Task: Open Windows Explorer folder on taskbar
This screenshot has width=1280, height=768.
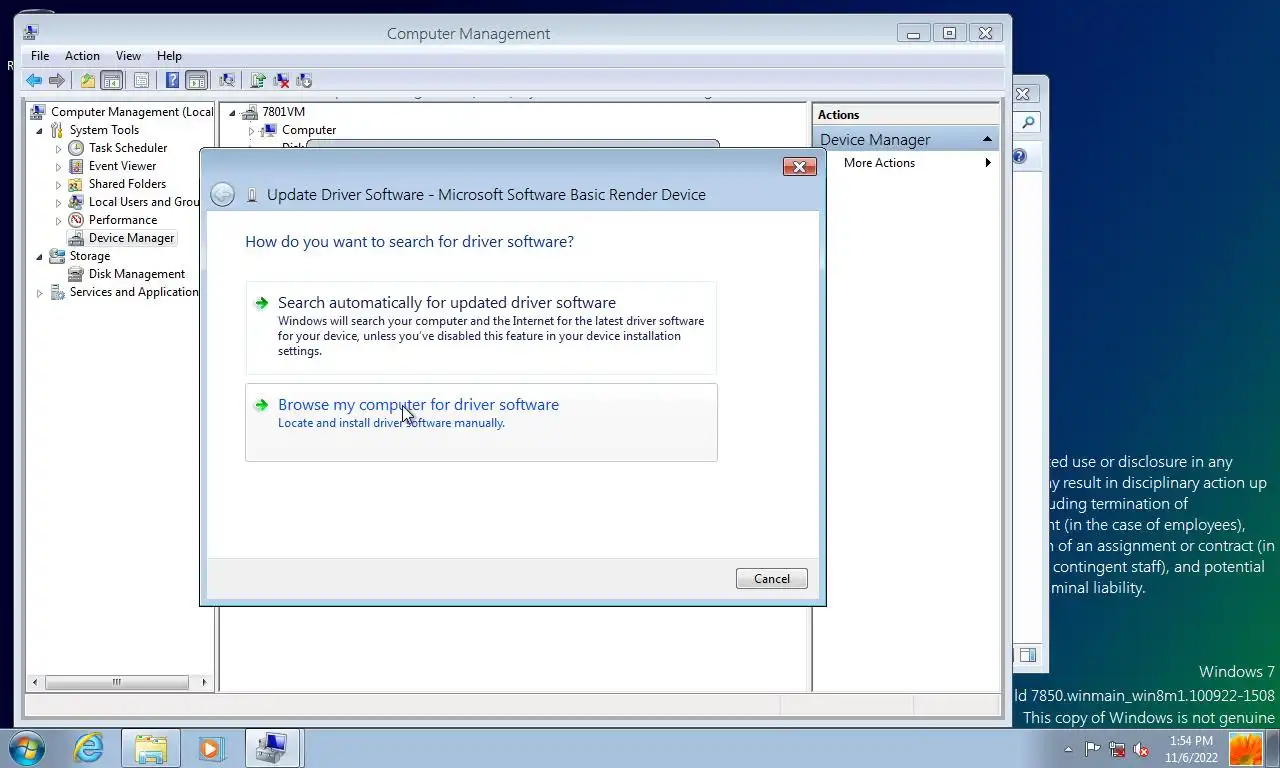Action: pos(151,748)
